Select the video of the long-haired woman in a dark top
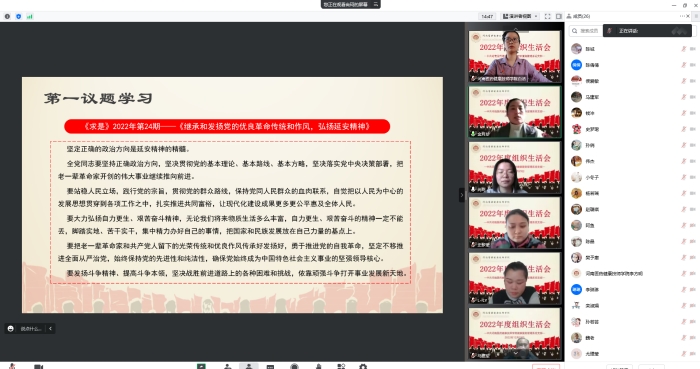The height and width of the screenshot is (369, 700). click(x=514, y=167)
